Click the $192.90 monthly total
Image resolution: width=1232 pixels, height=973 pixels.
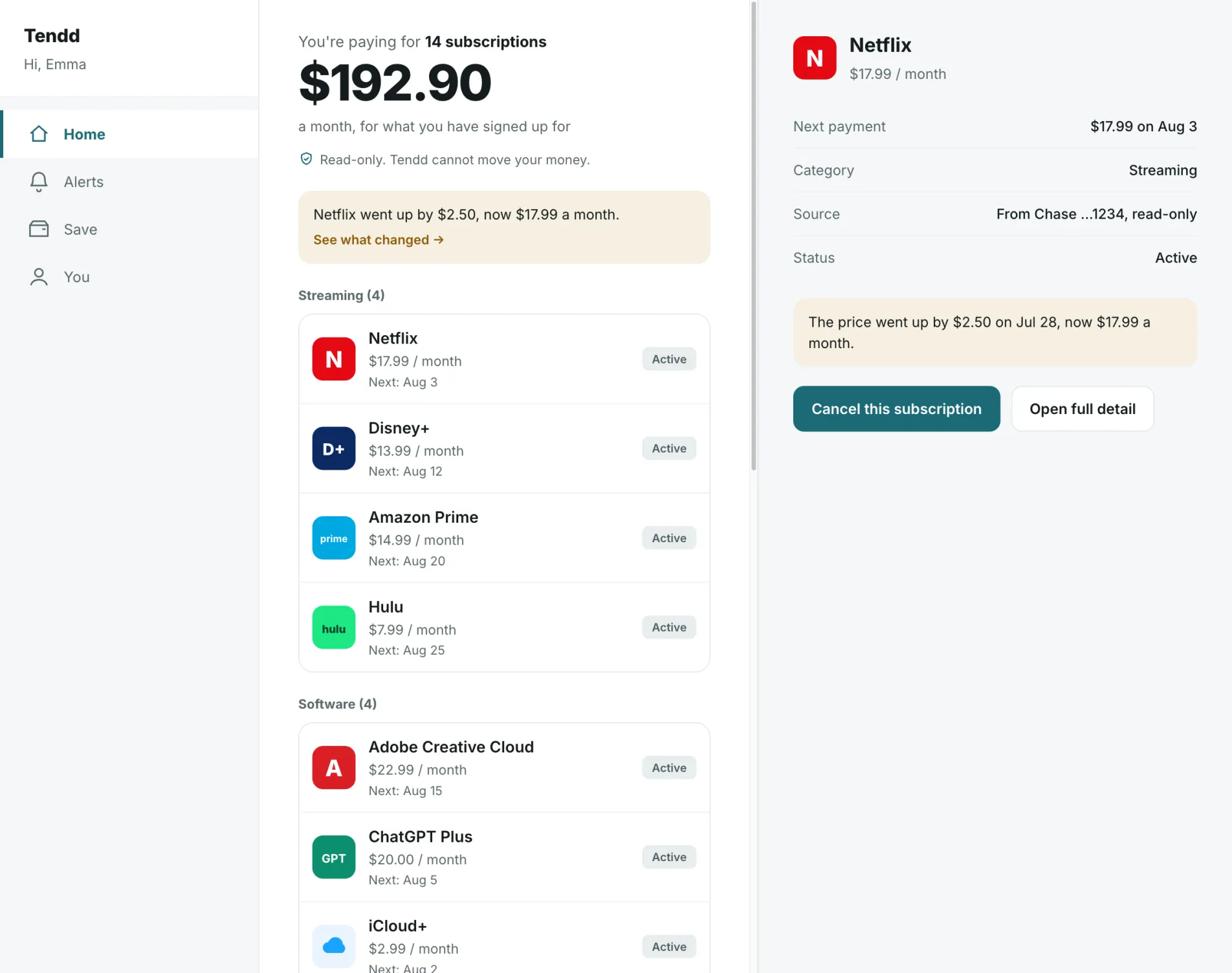click(x=395, y=83)
